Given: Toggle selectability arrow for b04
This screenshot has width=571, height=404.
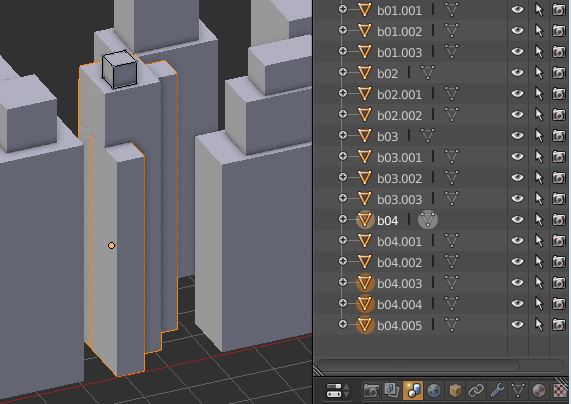Looking at the screenshot, I should tap(539, 220).
